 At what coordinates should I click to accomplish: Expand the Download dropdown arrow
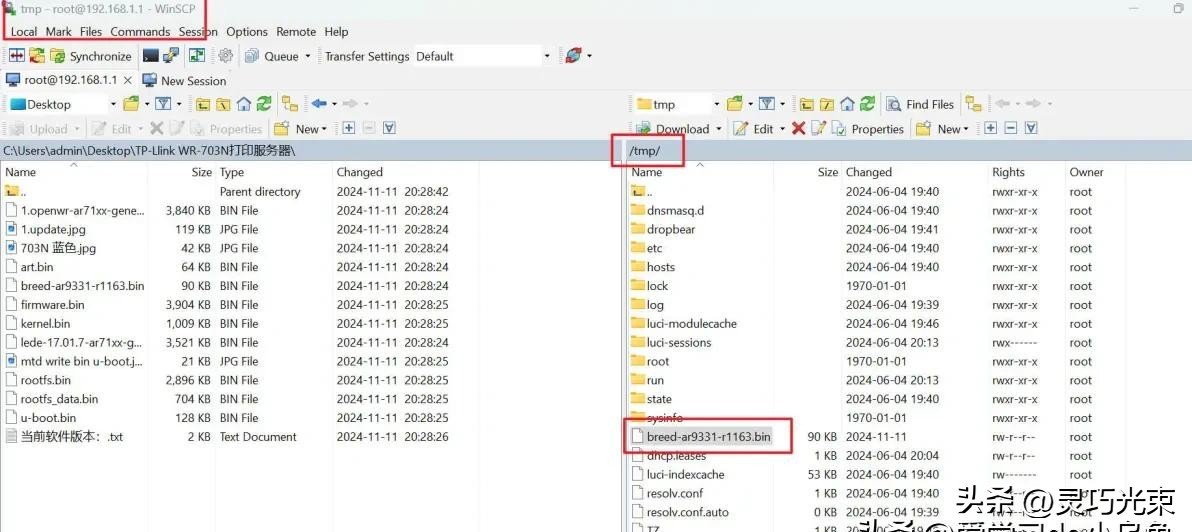[718, 129]
